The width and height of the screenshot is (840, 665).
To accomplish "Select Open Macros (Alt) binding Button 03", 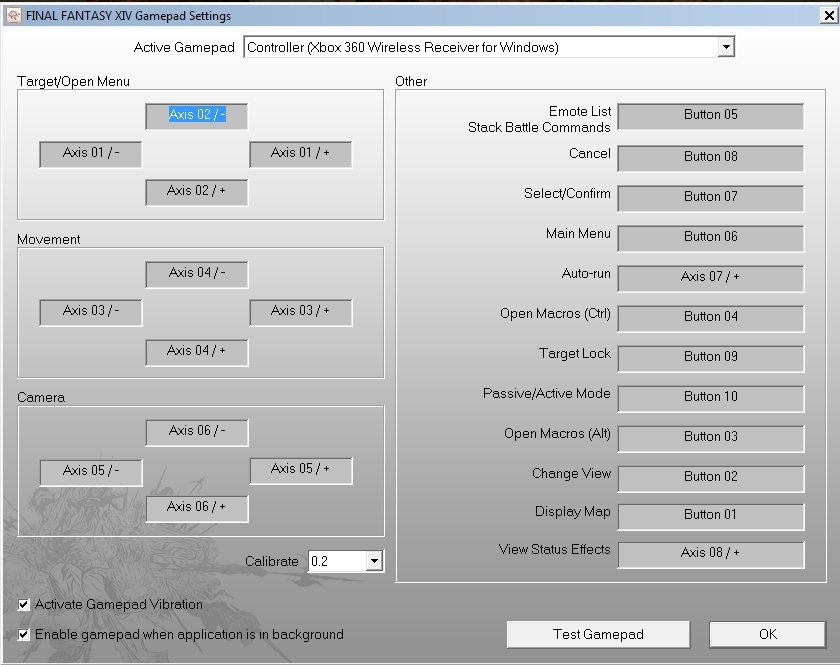I will 710,438.
